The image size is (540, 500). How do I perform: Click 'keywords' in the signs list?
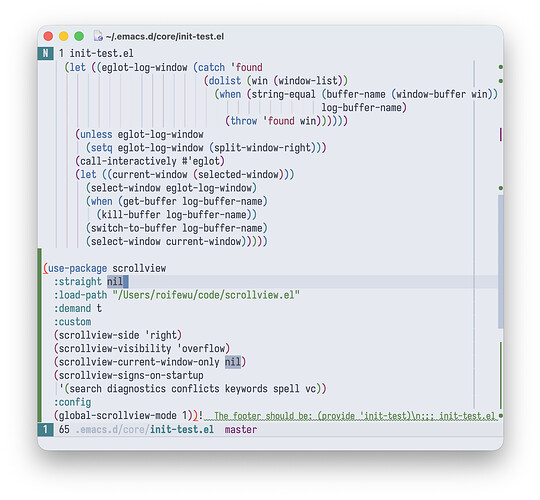[x=246, y=389]
